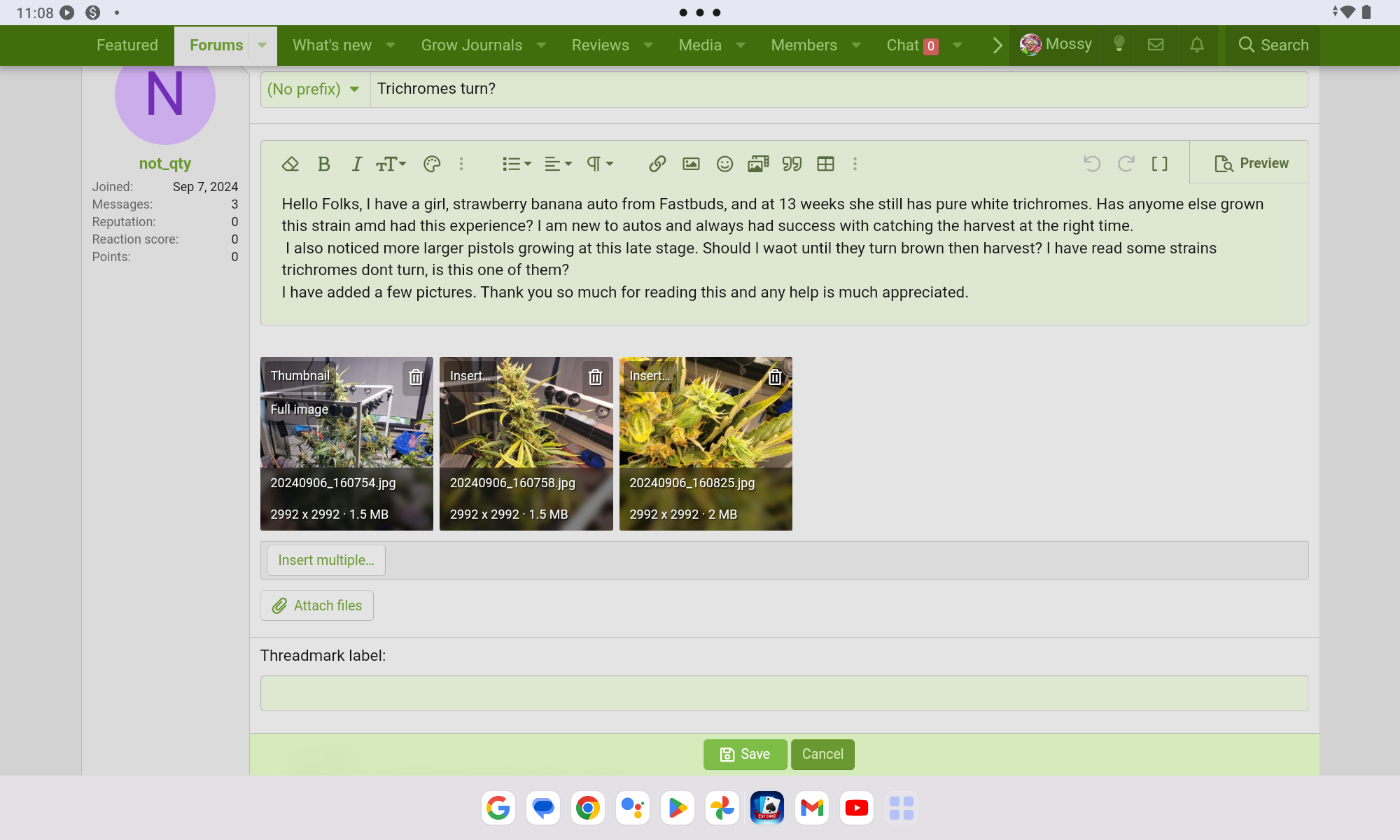
Task: Toggle the lightbulb style switcher
Action: click(x=1119, y=45)
